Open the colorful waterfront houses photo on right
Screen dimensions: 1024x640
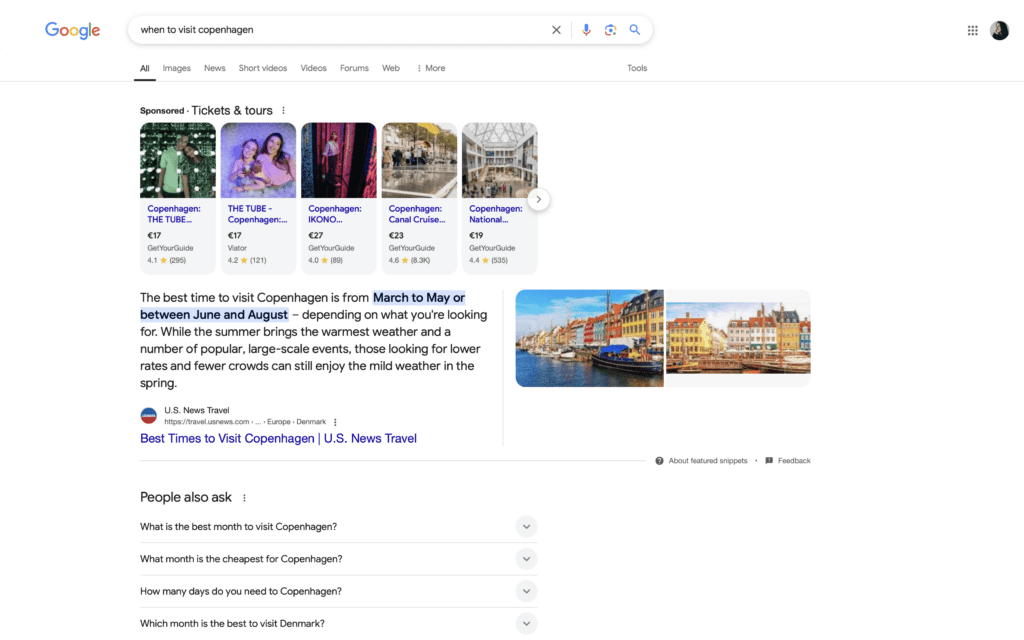coord(738,338)
